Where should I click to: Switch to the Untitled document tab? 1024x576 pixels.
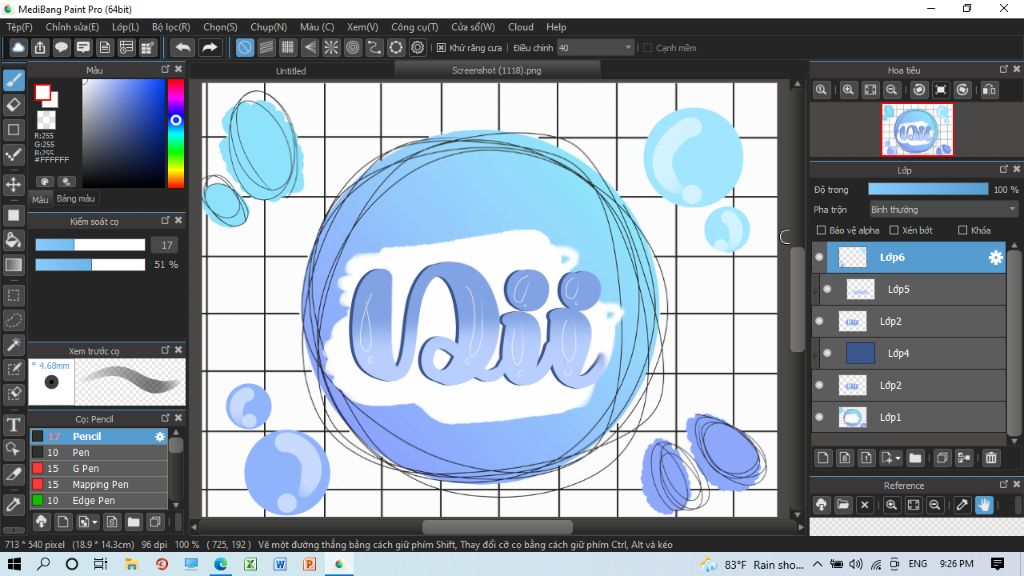[291, 71]
